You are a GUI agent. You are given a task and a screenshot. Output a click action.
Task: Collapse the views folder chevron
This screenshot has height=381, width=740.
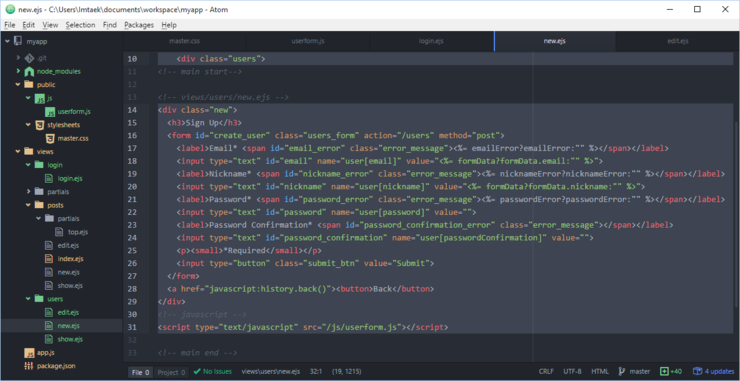[18, 152]
